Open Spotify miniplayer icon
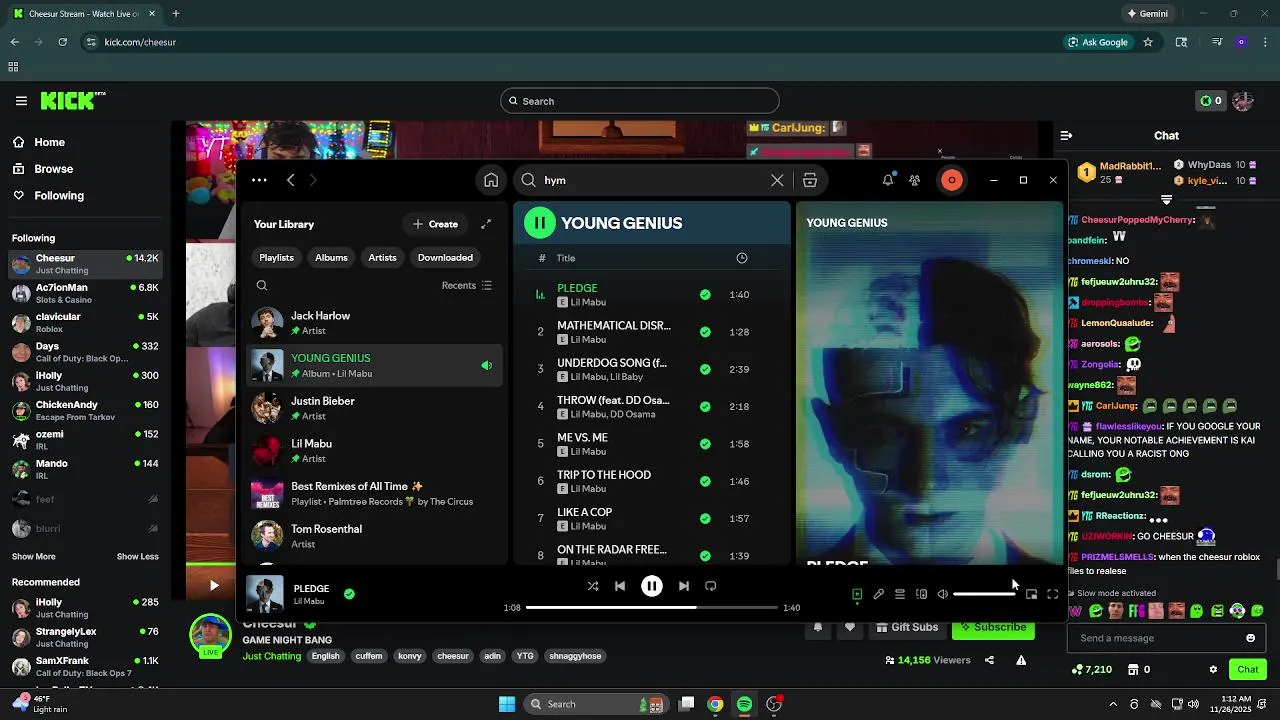1280x720 pixels. click(1031, 594)
